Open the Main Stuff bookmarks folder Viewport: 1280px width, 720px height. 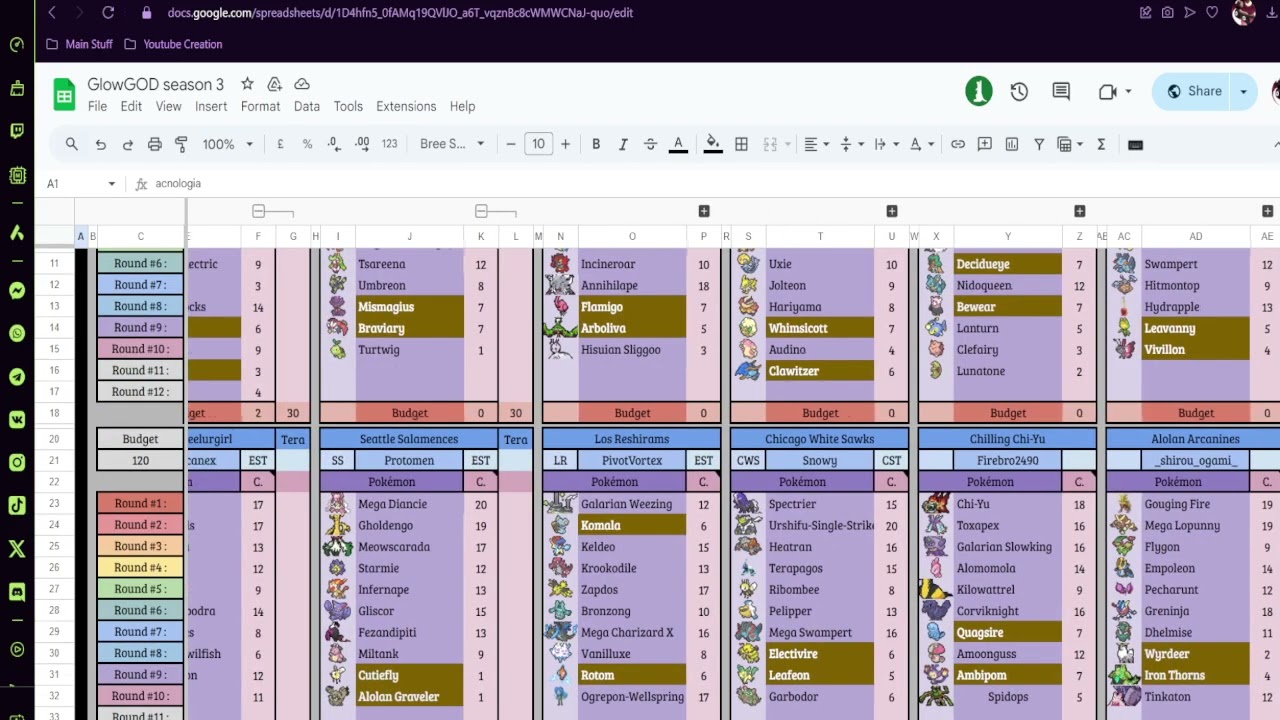click(79, 44)
